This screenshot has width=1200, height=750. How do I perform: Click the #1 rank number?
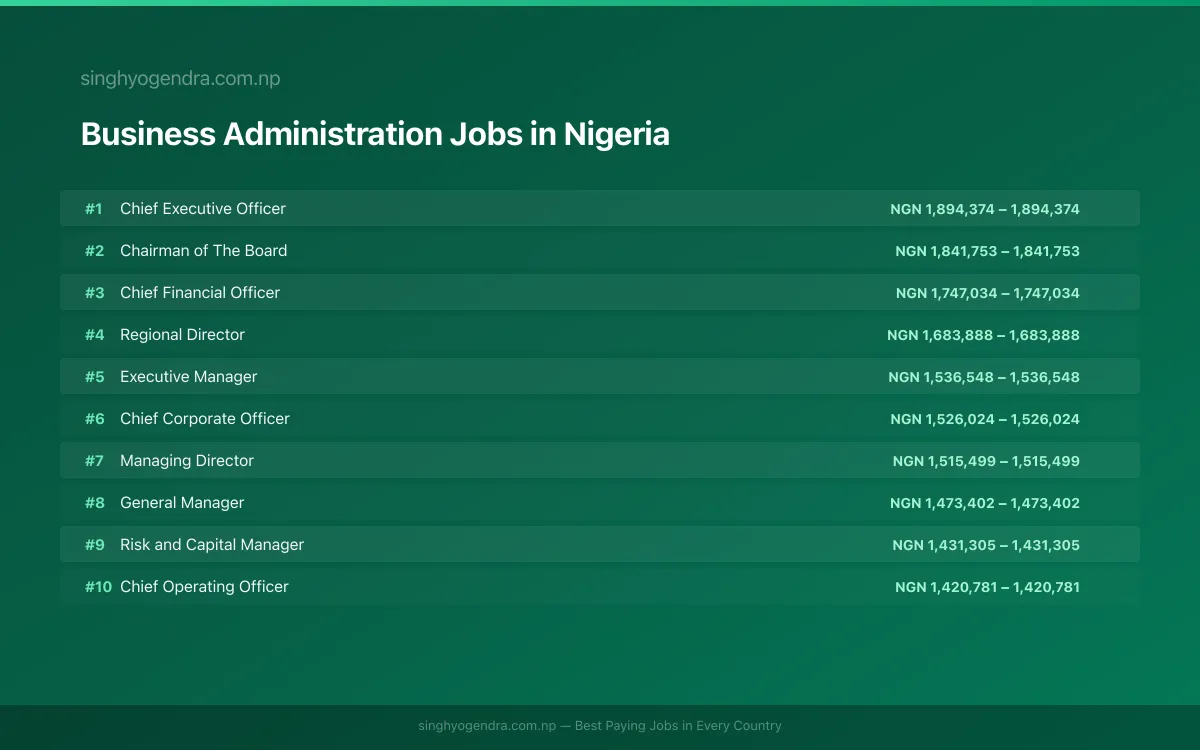point(94,209)
